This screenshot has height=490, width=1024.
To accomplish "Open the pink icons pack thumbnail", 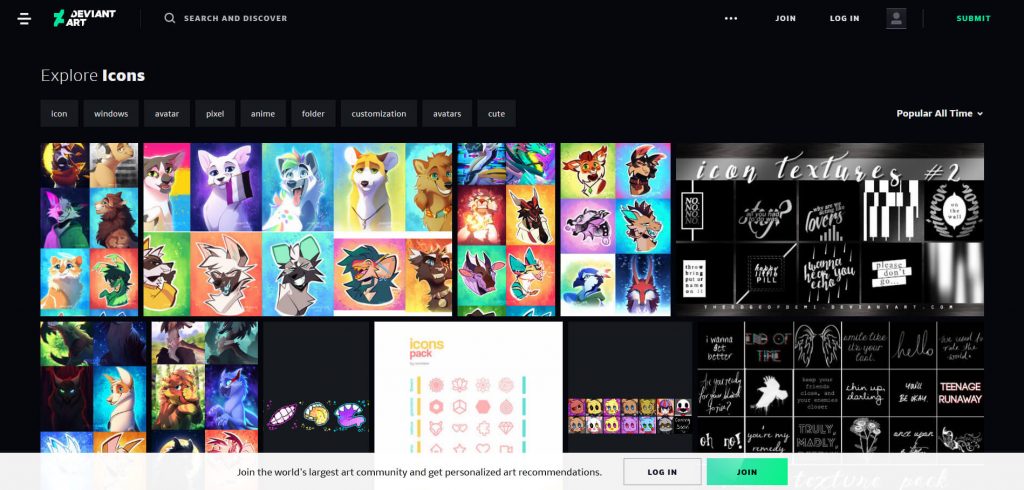I will (468, 387).
